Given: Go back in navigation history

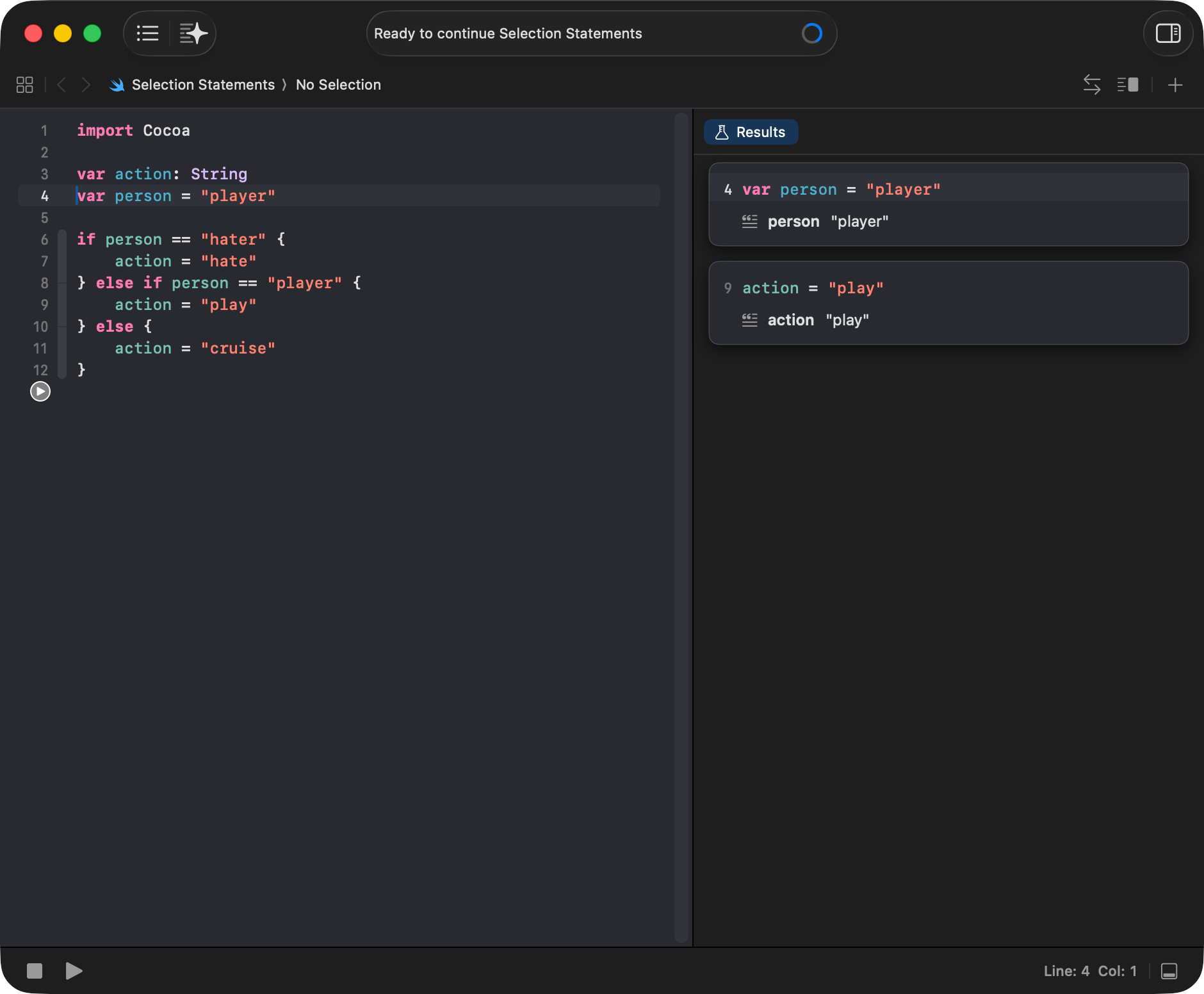Looking at the screenshot, I should point(61,85).
